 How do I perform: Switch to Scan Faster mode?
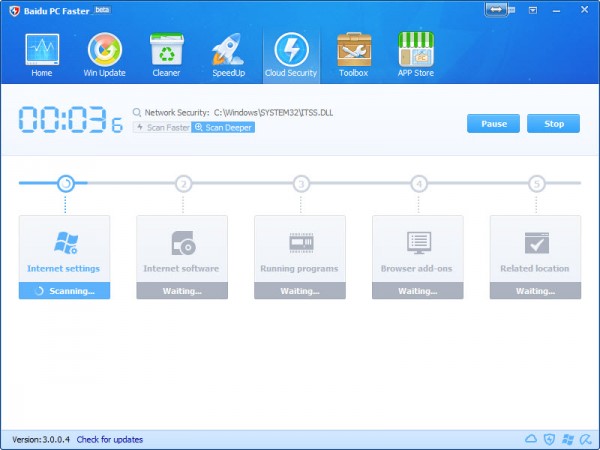[x=162, y=128]
